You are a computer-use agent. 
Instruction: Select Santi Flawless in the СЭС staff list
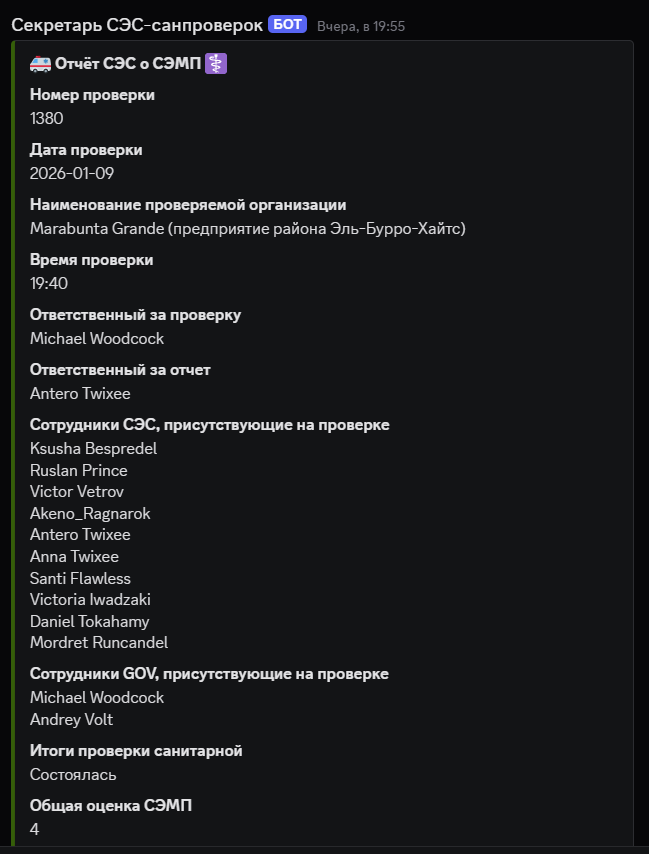coord(80,578)
